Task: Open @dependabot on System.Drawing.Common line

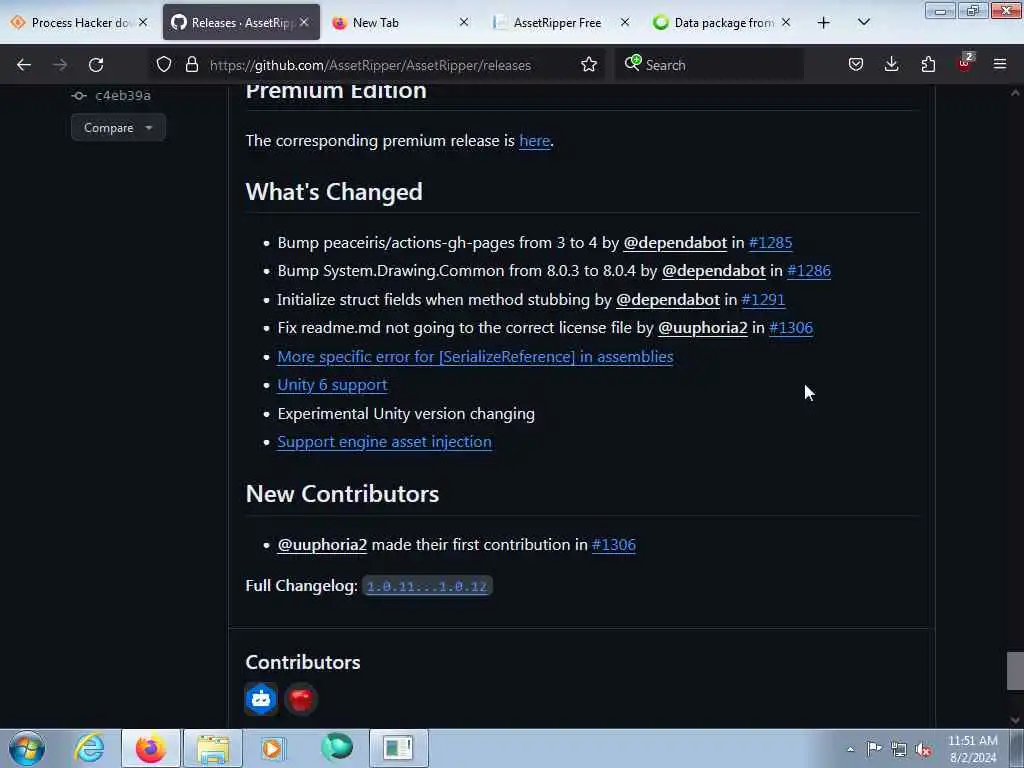Action: tap(713, 271)
